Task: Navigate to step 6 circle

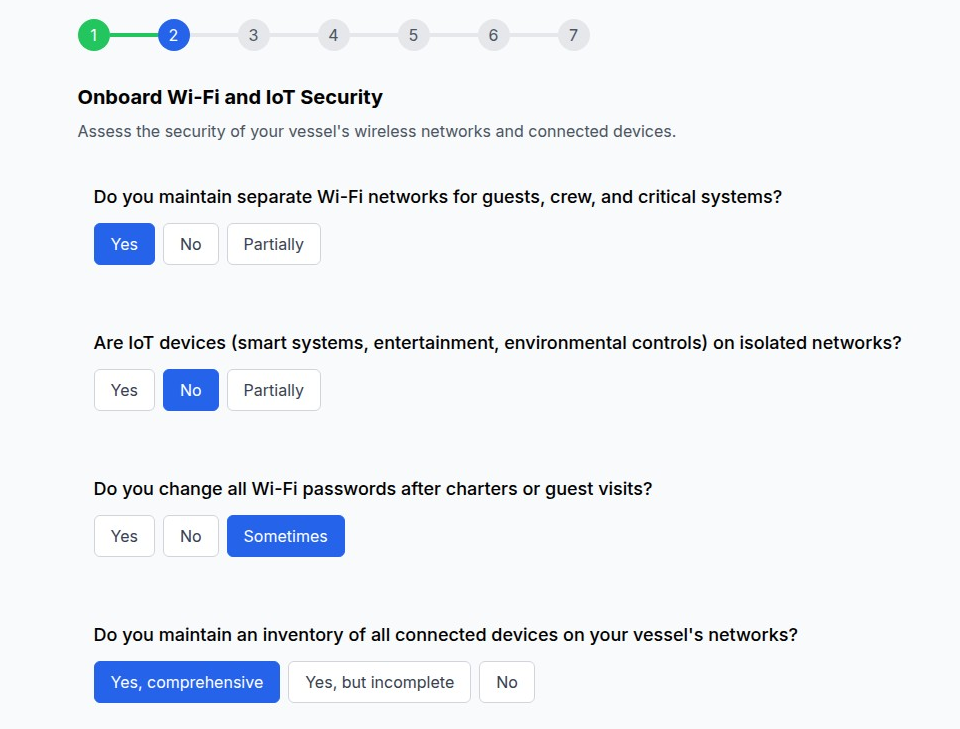Action: click(x=494, y=35)
